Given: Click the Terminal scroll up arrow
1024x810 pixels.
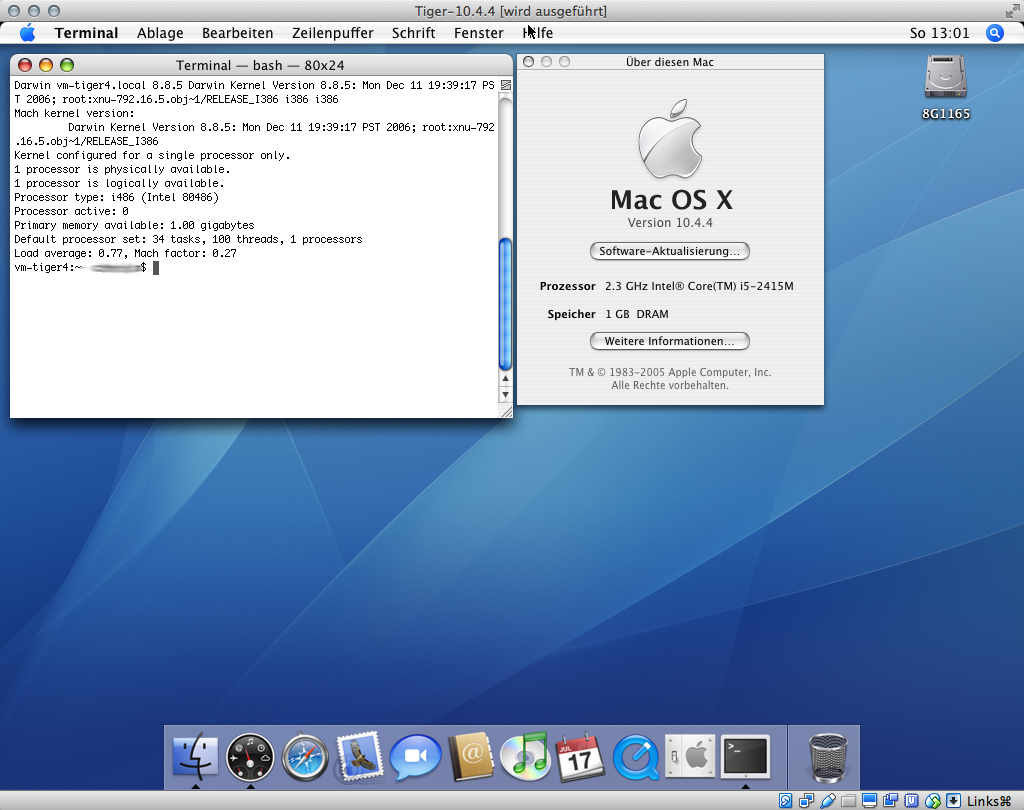Looking at the screenshot, I should (505, 379).
